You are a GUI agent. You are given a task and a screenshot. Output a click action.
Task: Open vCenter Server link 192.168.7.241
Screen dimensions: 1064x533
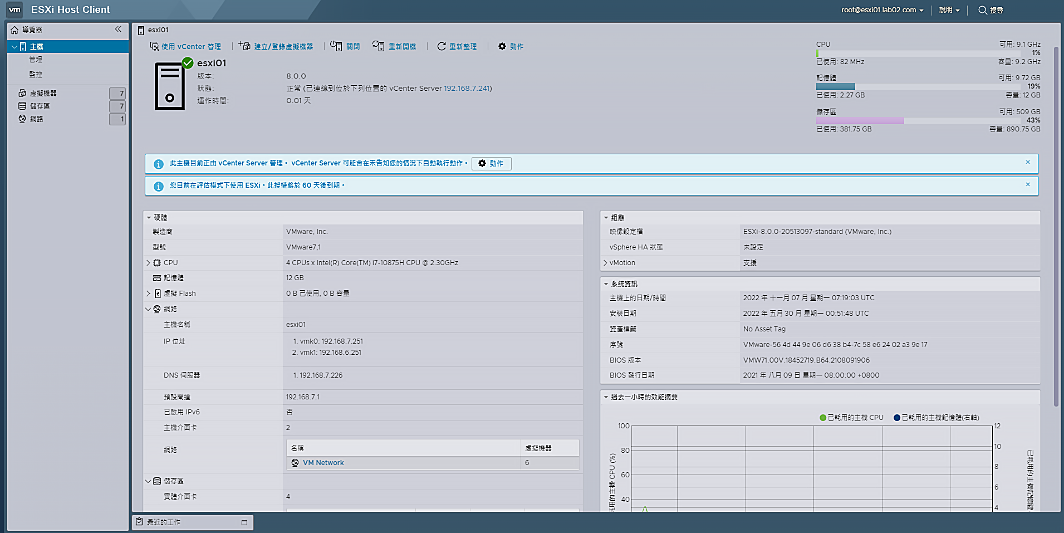(467, 88)
